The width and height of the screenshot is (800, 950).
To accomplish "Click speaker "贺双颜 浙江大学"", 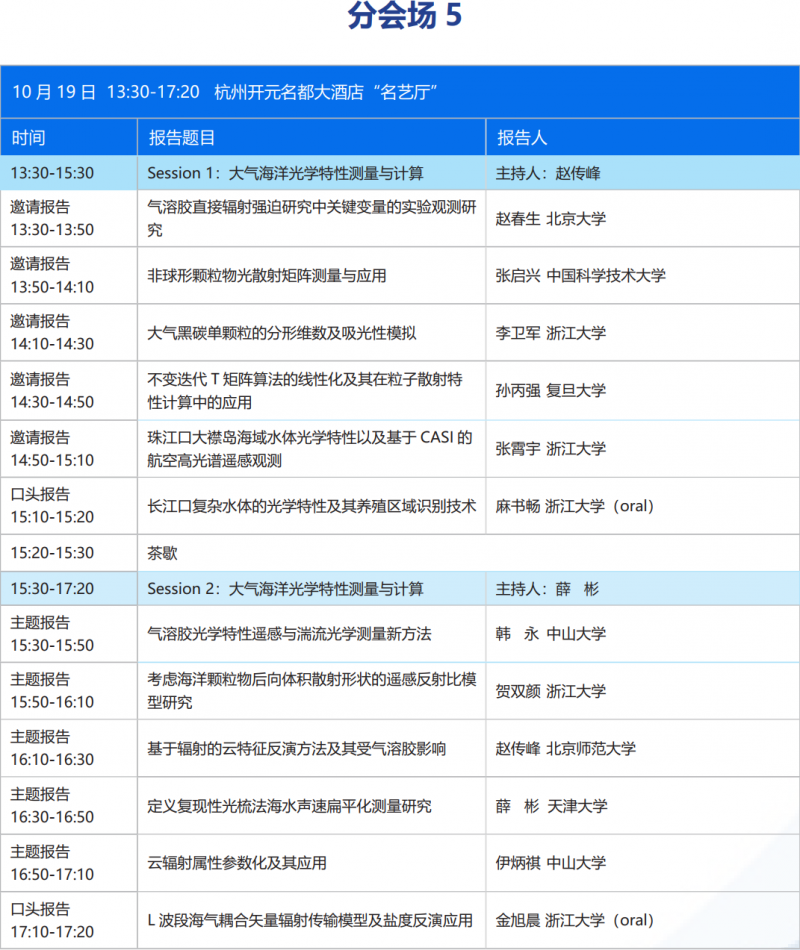I will (x=550, y=691).
